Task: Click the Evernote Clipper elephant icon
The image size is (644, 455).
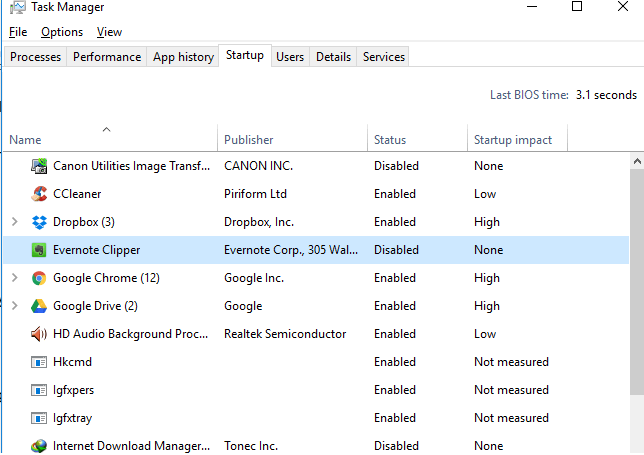Action: 39,250
